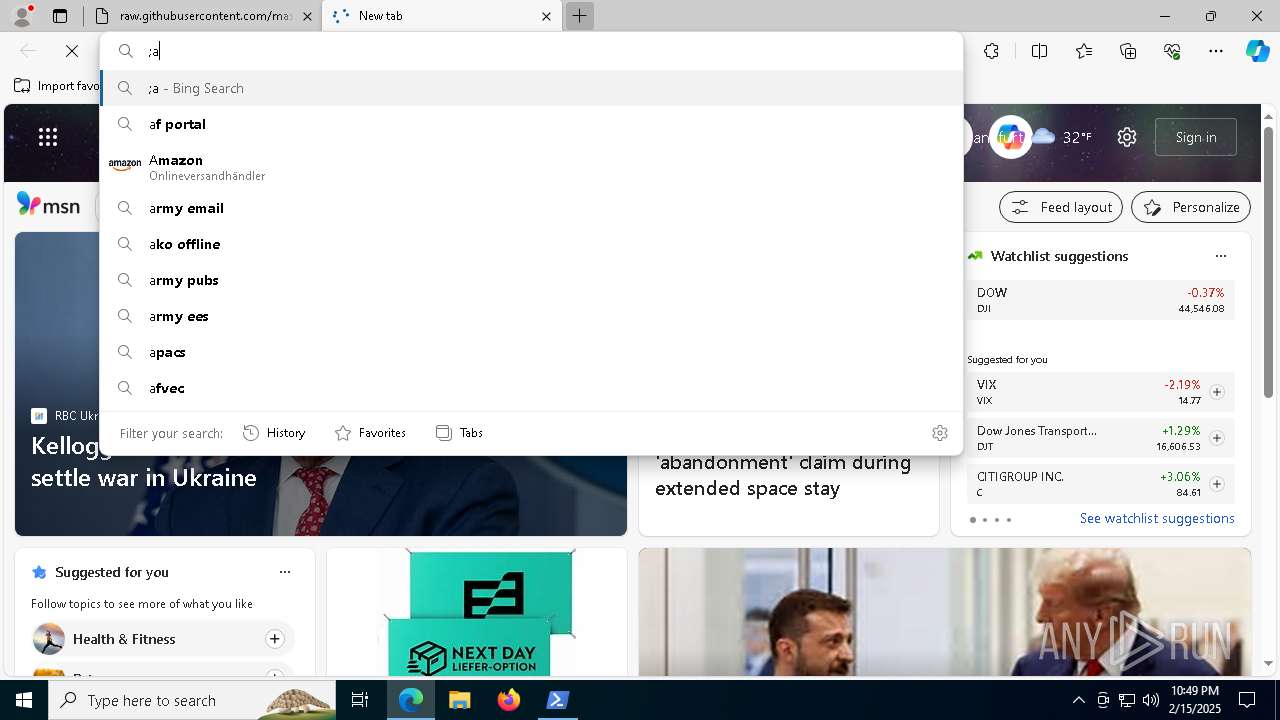
Task: Open the Ukraine war news headline
Action: (144, 461)
